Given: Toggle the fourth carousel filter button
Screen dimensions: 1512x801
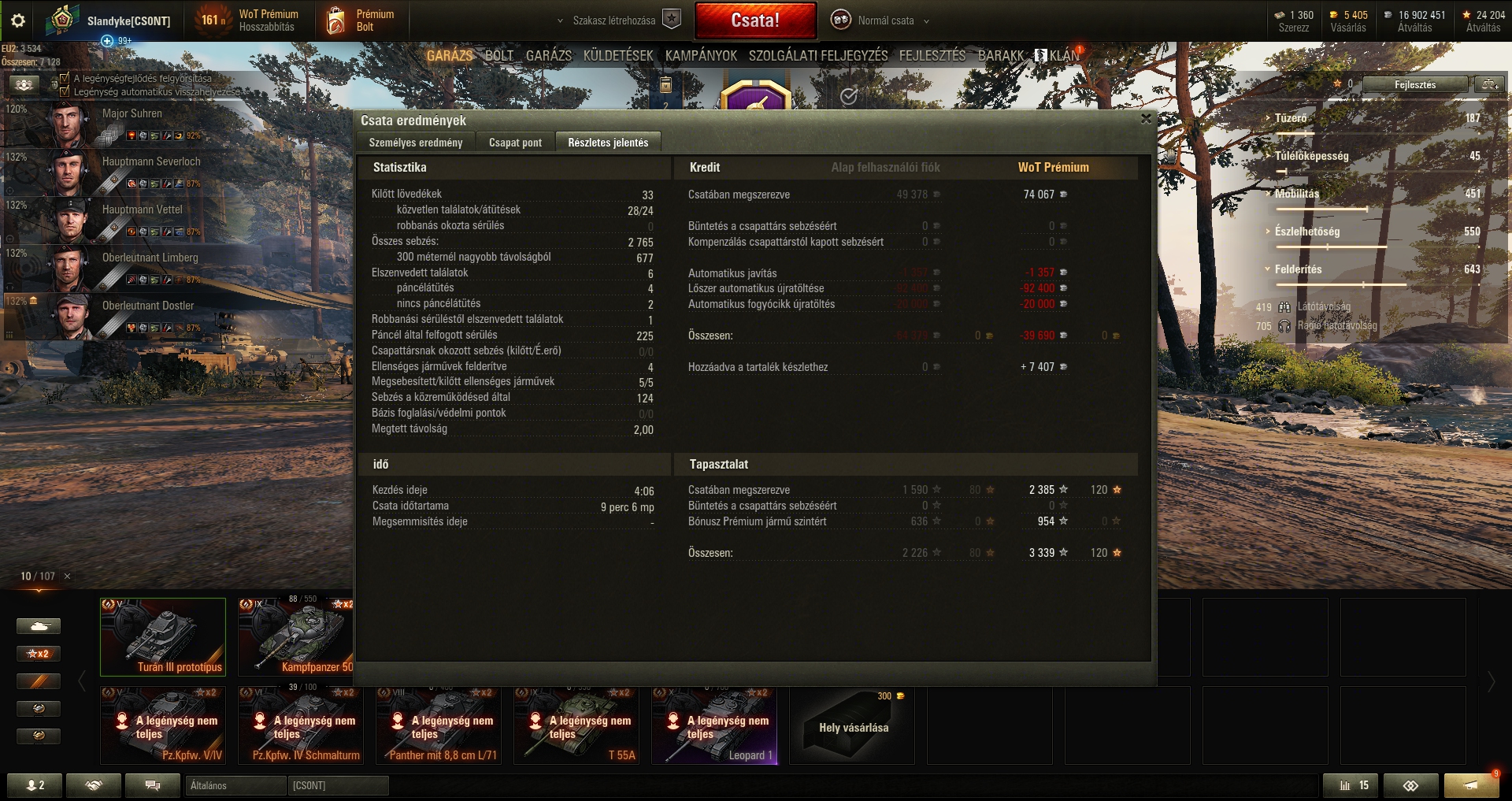Looking at the screenshot, I should (39, 709).
